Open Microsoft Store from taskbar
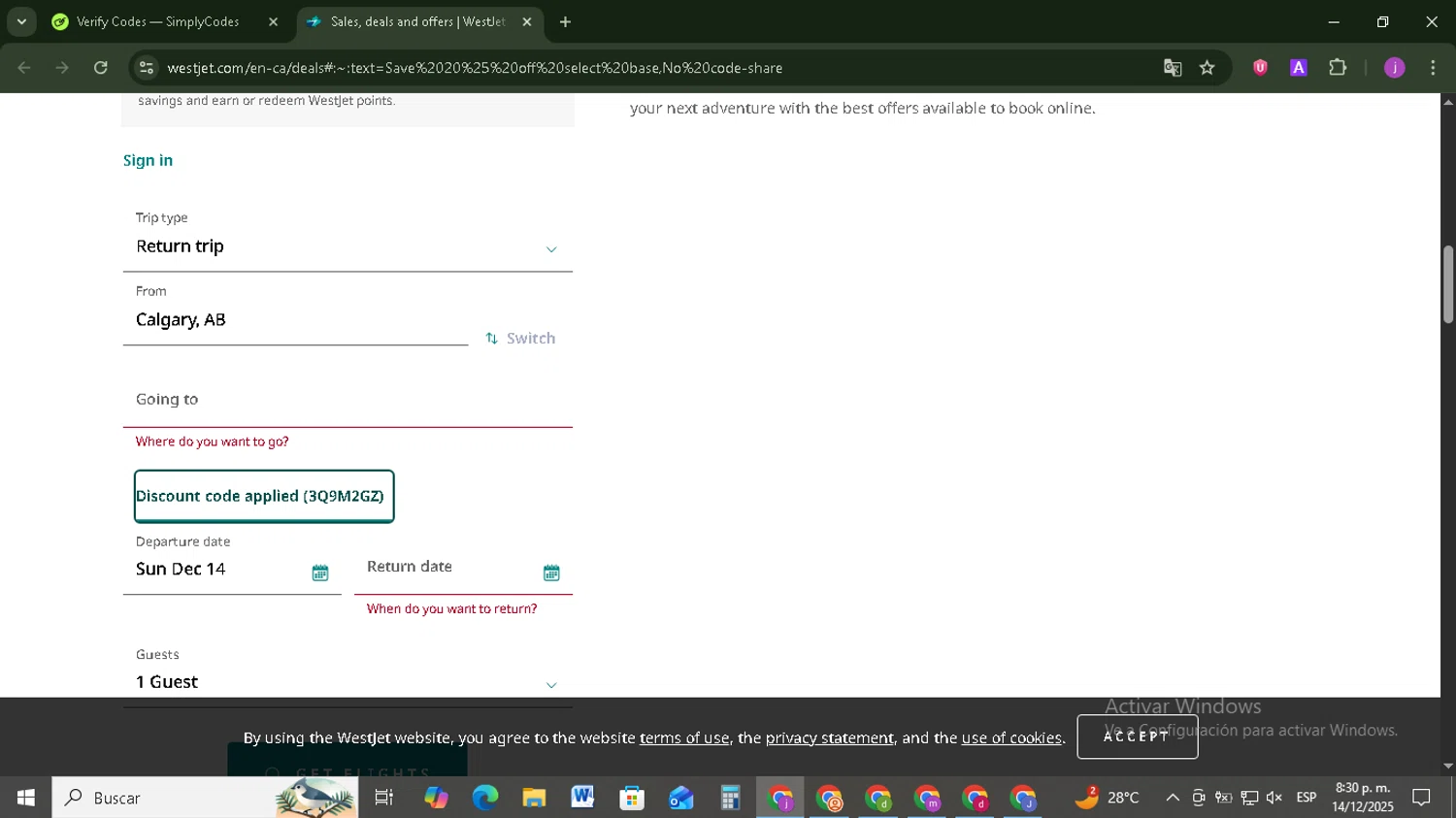 pyautogui.click(x=632, y=798)
